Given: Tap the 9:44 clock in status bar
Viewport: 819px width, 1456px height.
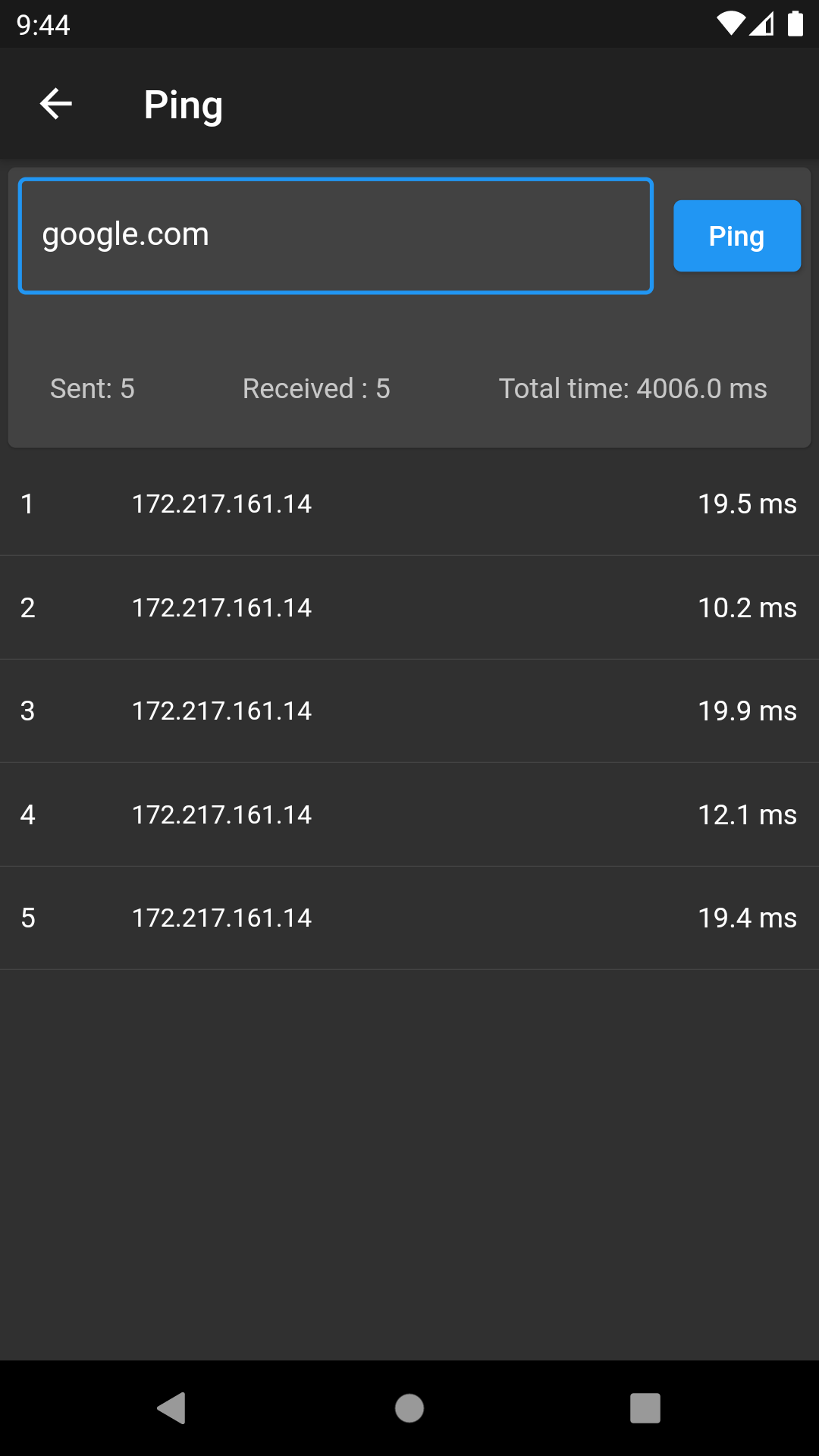Looking at the screenshot, I should 43,25.
